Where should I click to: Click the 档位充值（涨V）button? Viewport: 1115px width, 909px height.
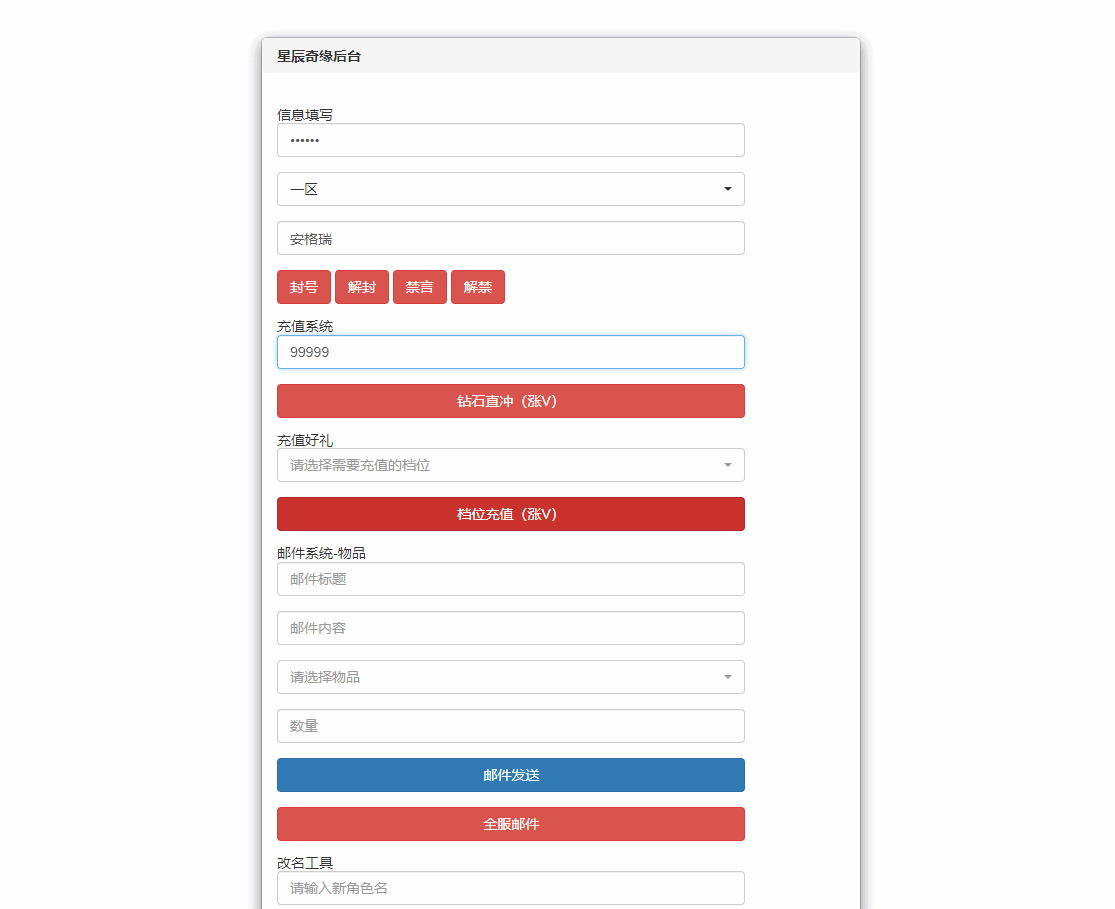tap(510, 514)
